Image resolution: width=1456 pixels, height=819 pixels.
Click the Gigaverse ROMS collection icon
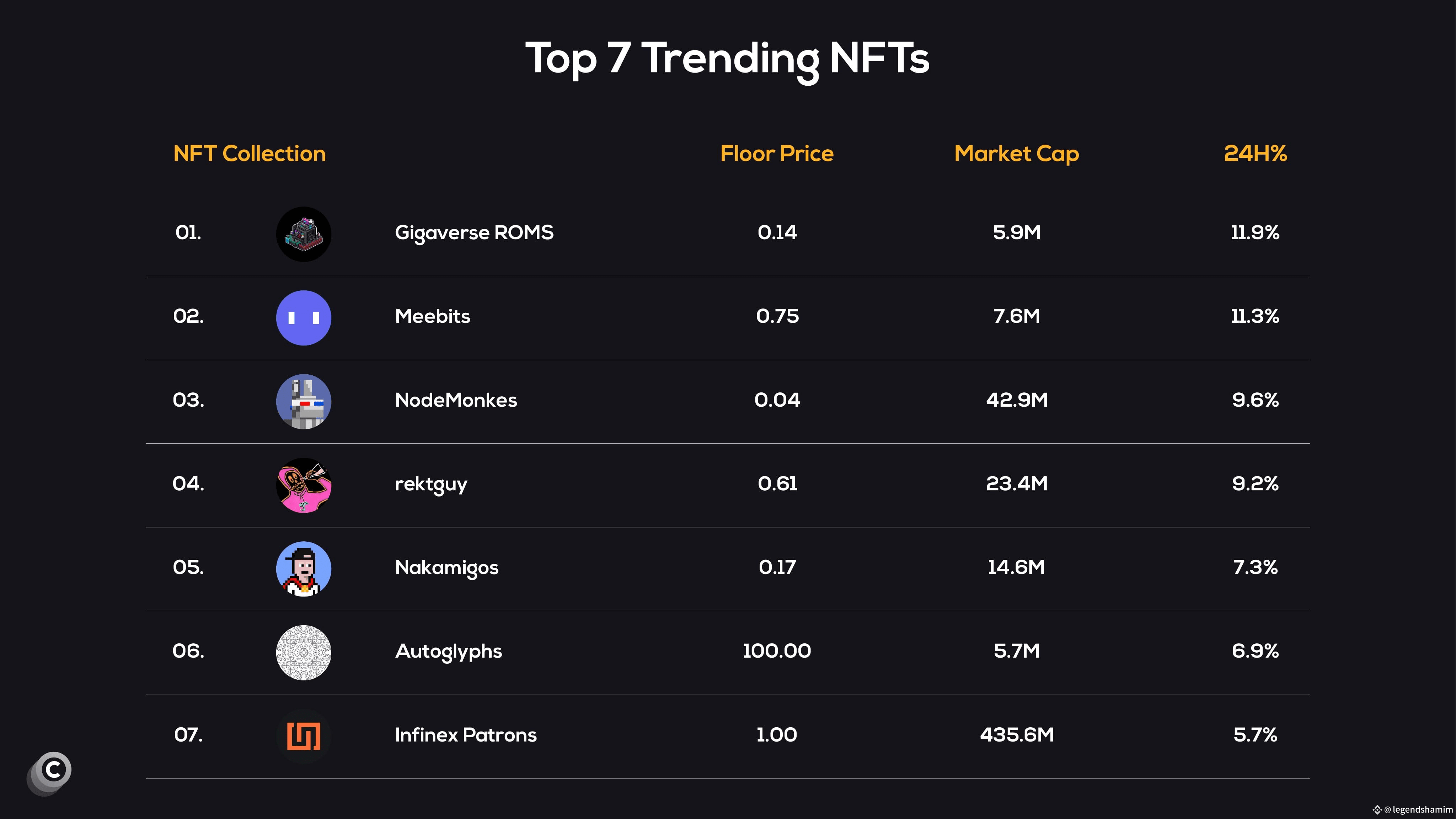[x=304, y=234]
